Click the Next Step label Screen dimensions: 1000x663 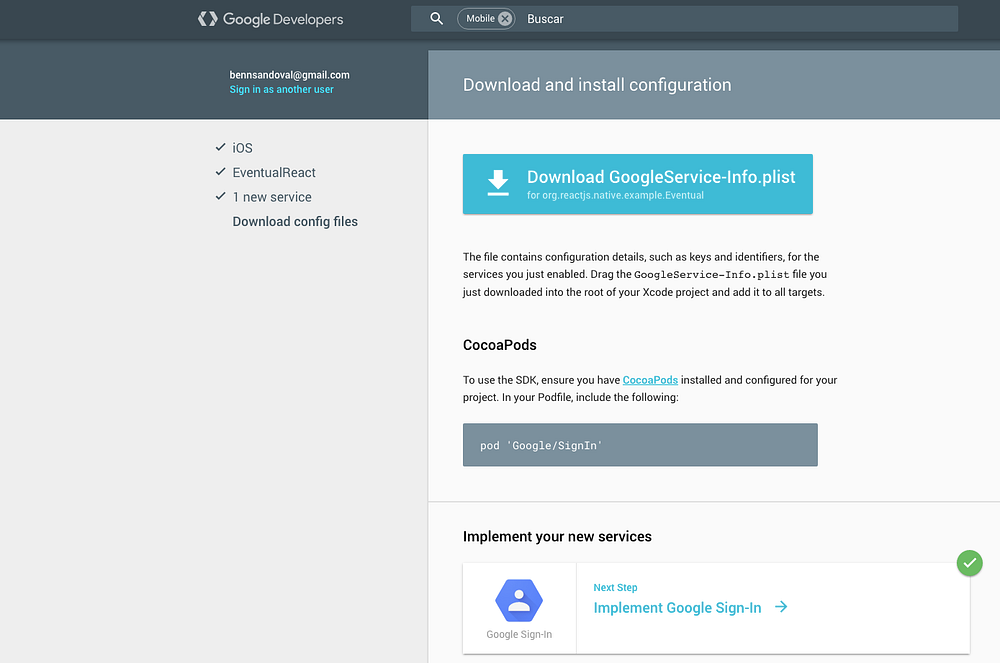[x=615, y=587]
